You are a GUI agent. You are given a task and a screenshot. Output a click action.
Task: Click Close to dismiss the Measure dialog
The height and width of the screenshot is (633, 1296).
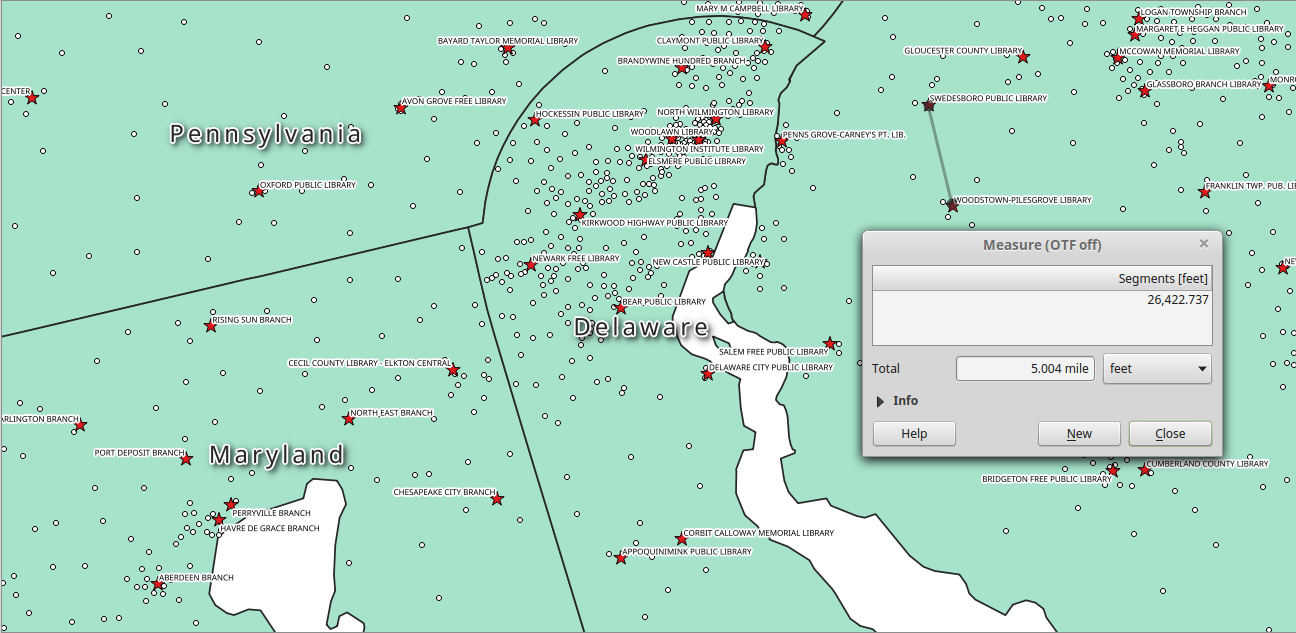tap(1169, 433)
